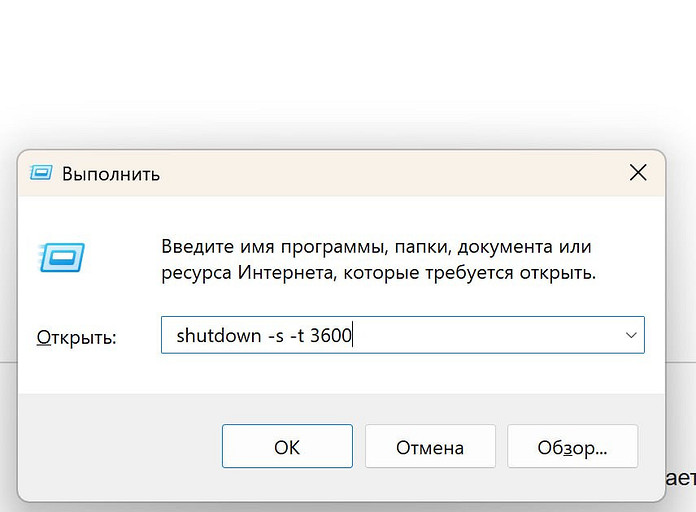The image size is (696, 512).
Task: Open the Обзор... file browser
Action: click(x=573, y=446)
